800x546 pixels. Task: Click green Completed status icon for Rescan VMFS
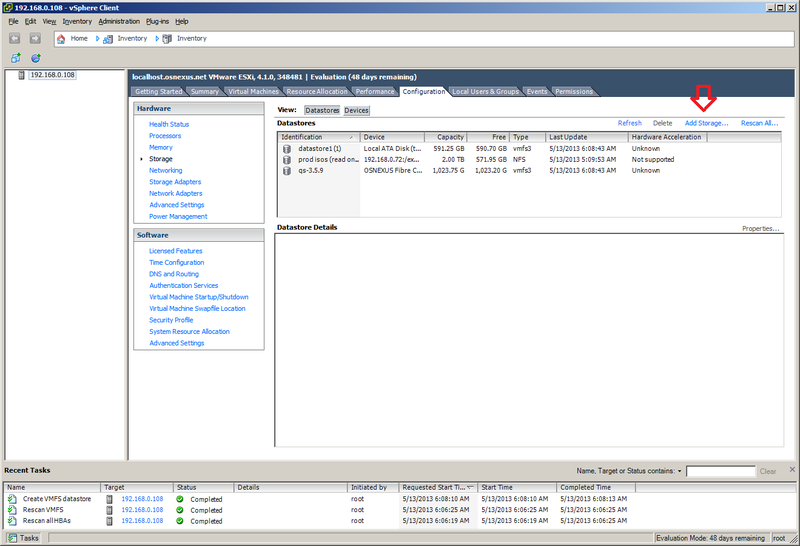click(180, 510)
